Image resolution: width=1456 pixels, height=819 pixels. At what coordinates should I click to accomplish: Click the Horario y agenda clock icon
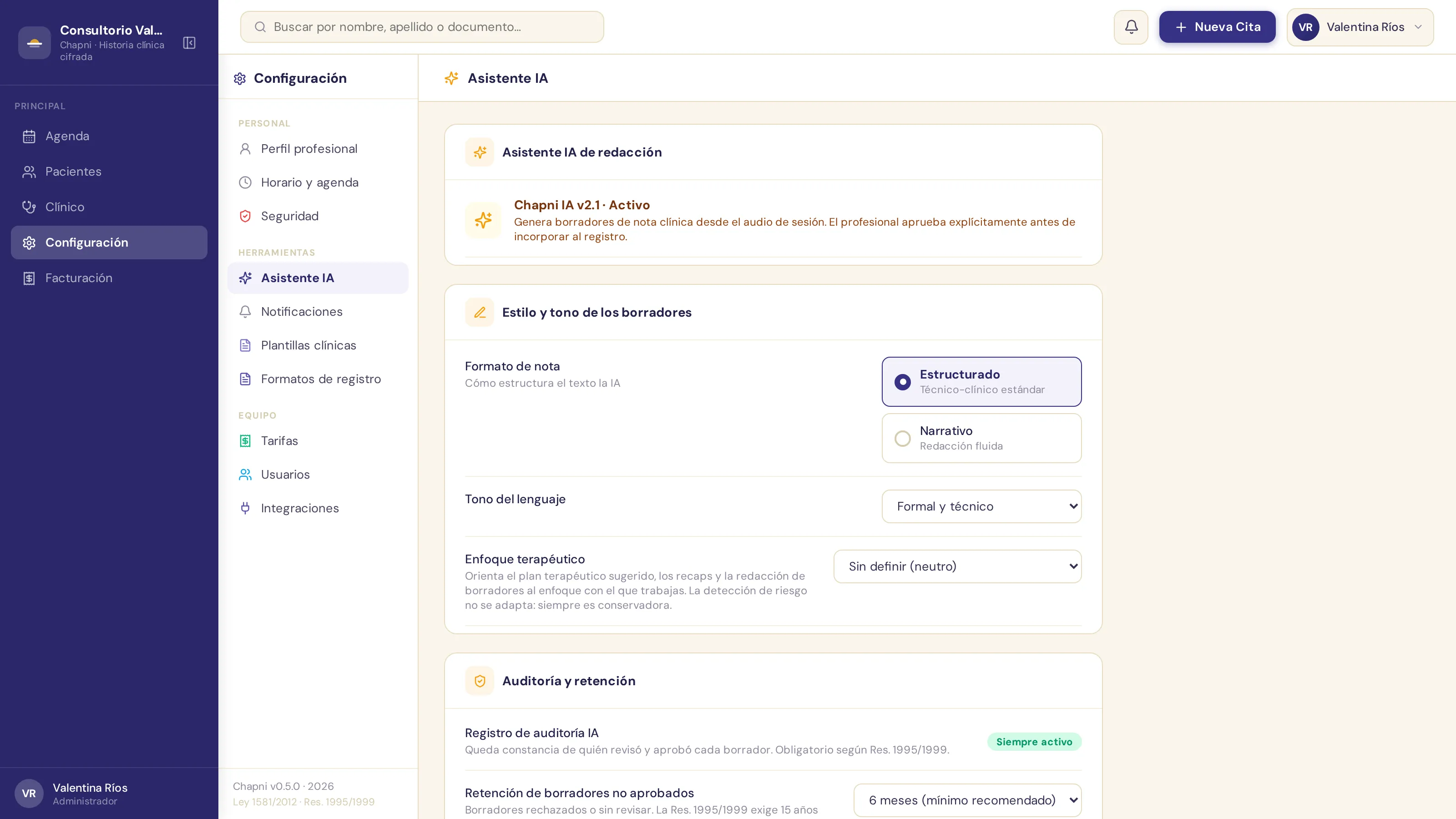[x=245, y=182]
